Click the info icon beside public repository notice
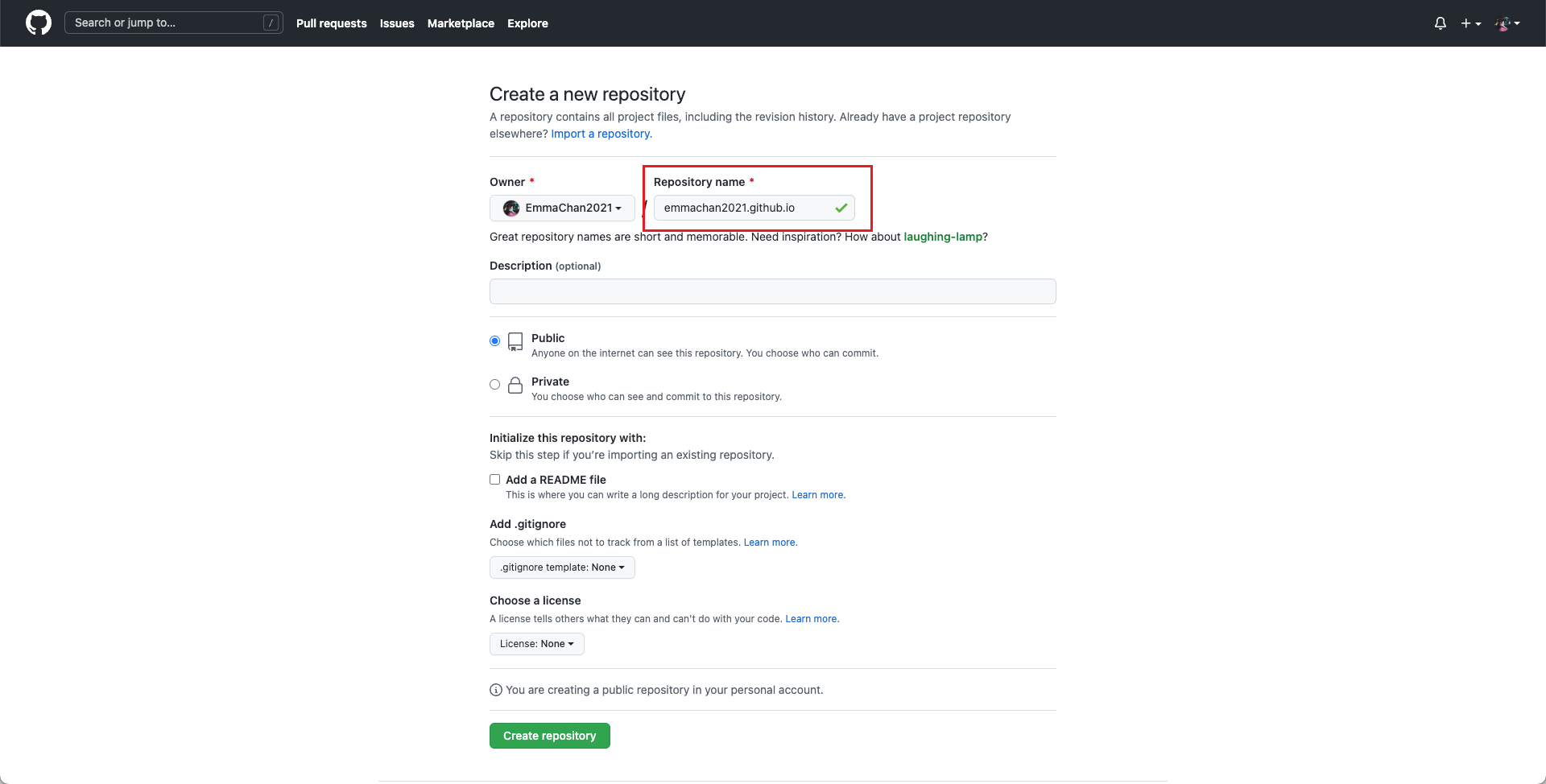This screenshot has height=784, width=1546. [496, 690]
